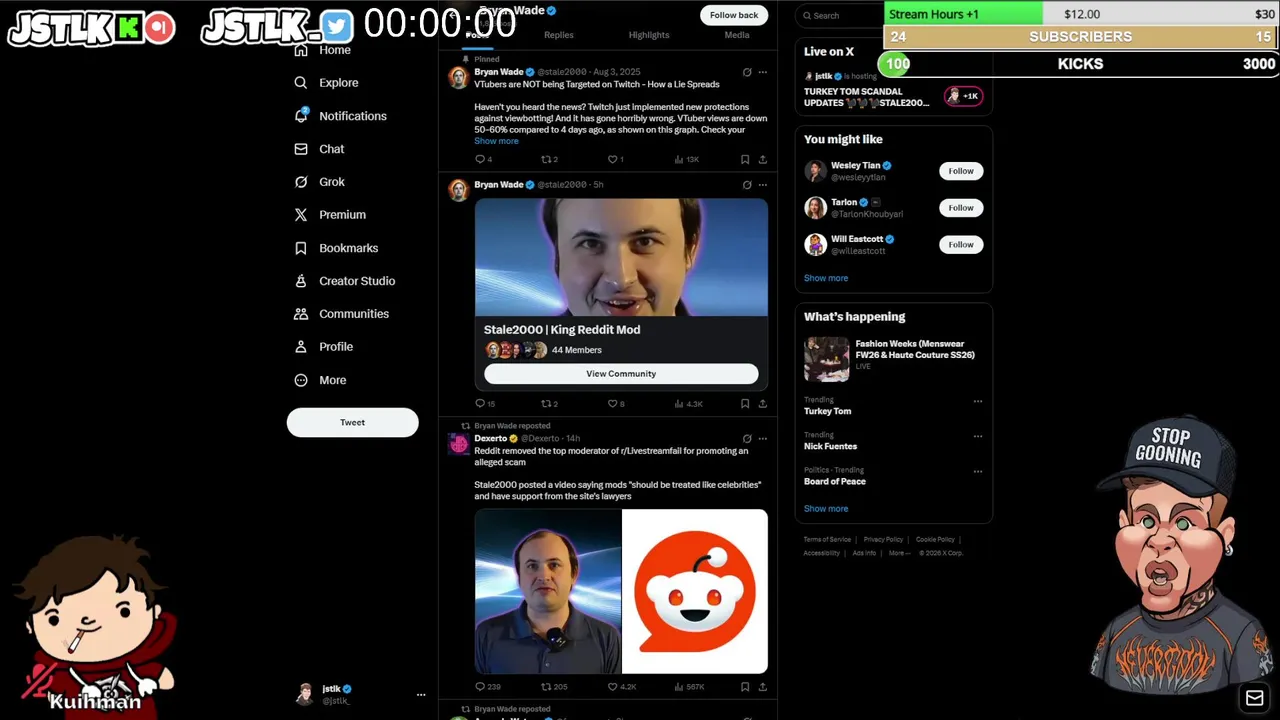Follow Will Eastcott

click(x=961, y=245)
